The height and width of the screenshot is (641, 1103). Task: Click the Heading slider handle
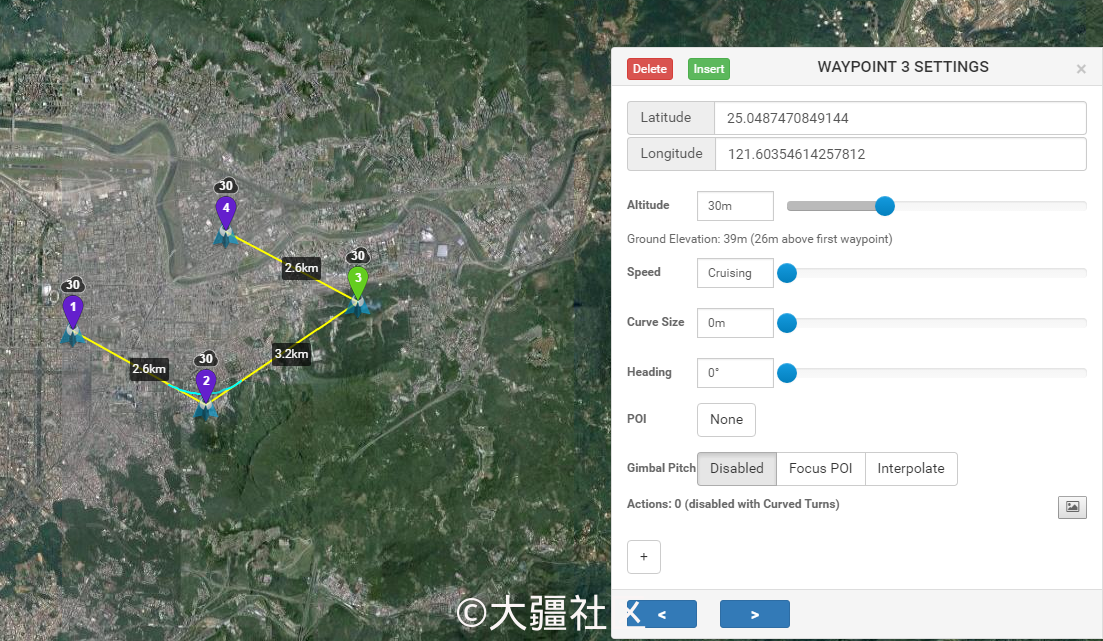click(x=787, y=373)
